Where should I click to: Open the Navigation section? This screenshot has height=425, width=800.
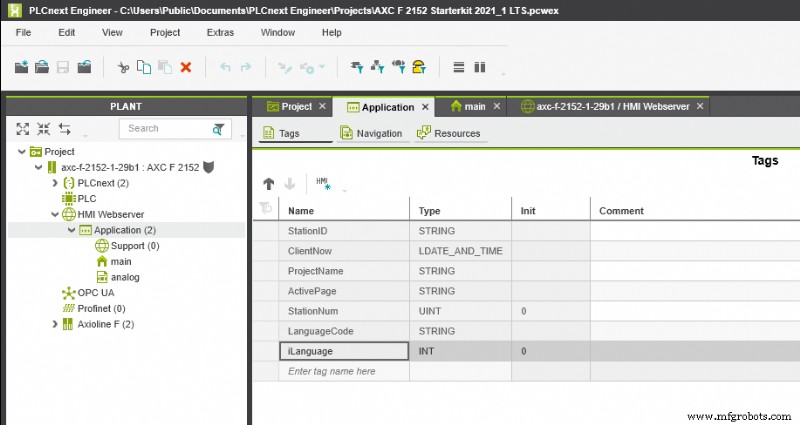[370, 133]
